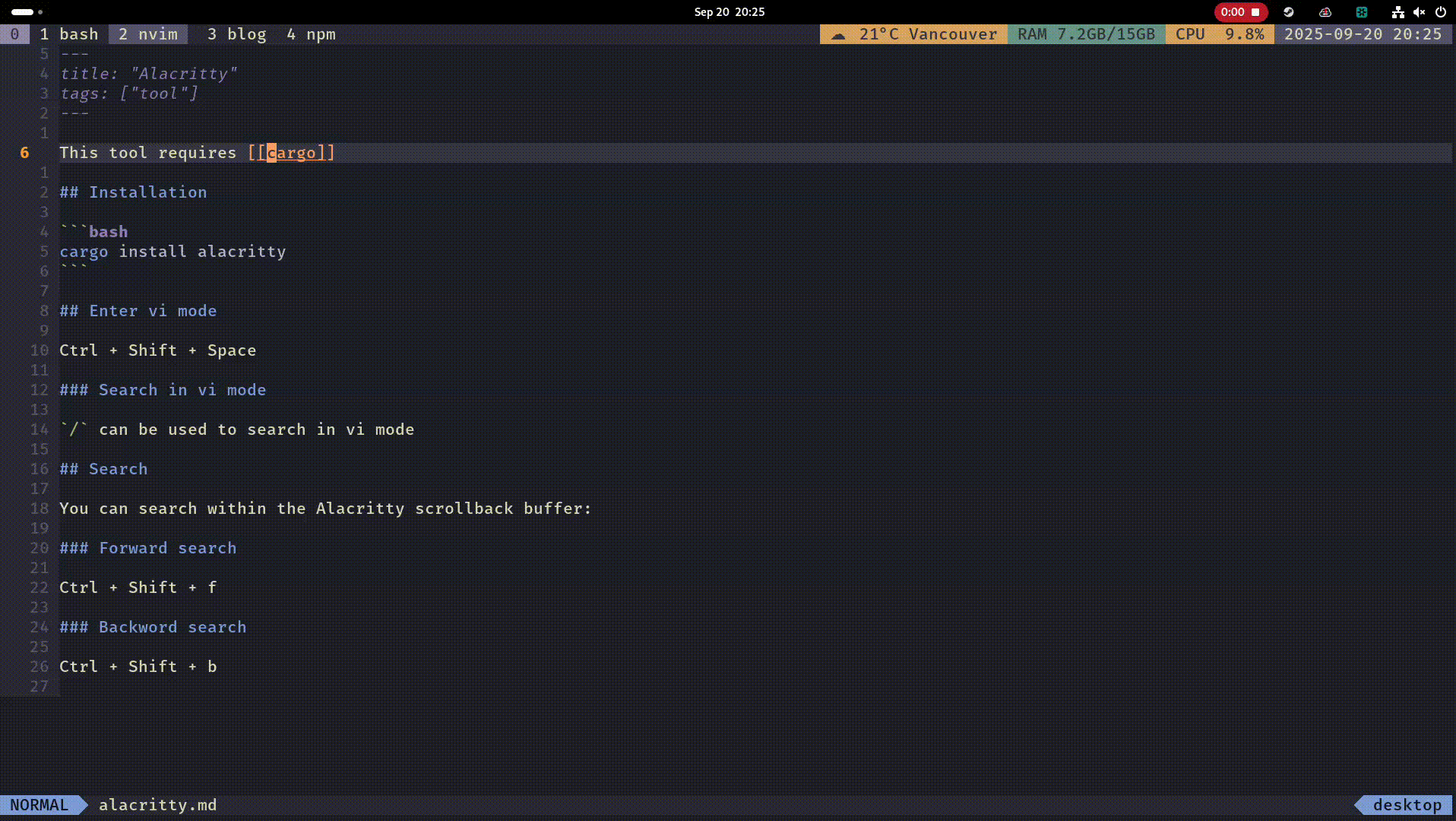Switch to tmux window 1 bash
Viewport: 1456px width, 821px height.
point(69,34)
